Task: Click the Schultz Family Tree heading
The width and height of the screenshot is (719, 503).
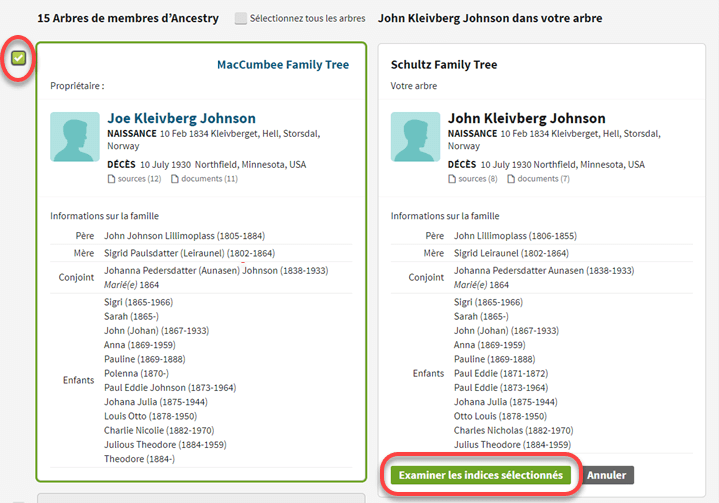Action: (x=444, y=65)
